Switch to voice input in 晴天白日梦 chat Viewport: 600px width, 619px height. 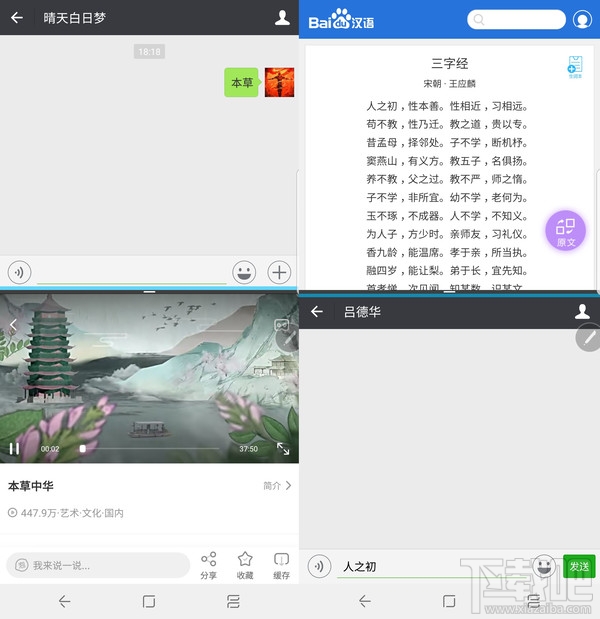pyautogui.click(x=19, y=272)
